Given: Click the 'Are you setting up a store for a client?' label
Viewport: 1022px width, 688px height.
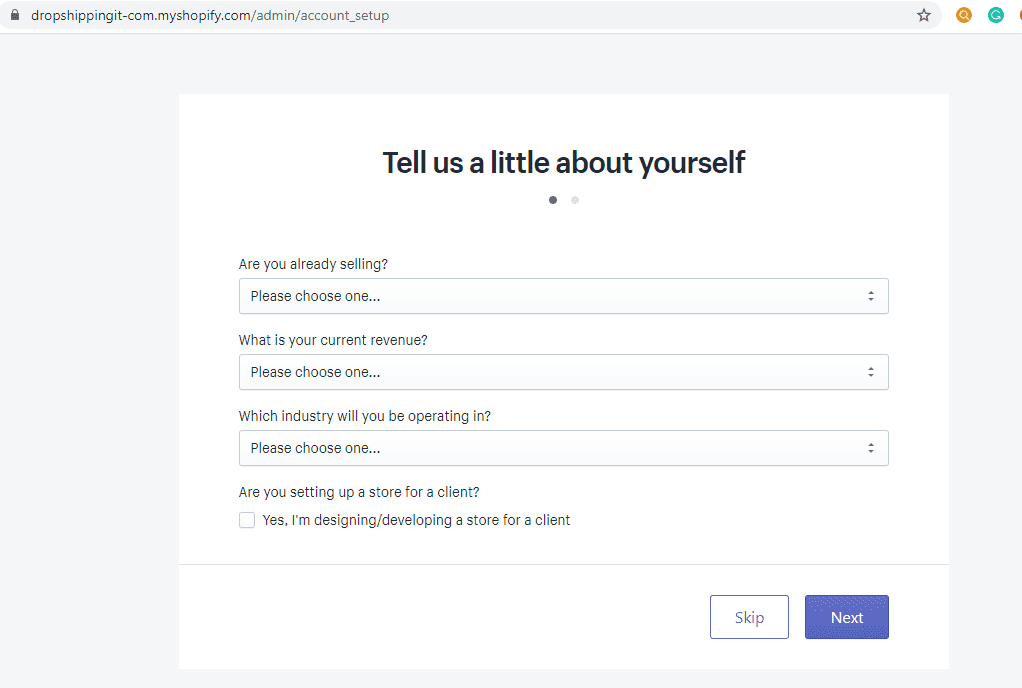Looking at the screenshot, I should pos(359,492).
